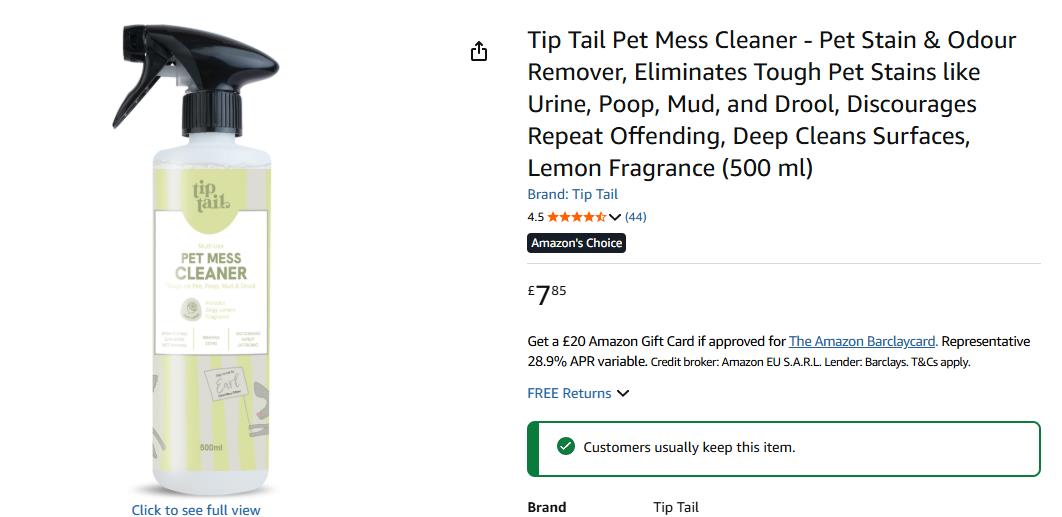Viewport: 1062px width, 517px height.
Task: Open The Amazon Barclaycard link
Action: click(x=862, y=341)
